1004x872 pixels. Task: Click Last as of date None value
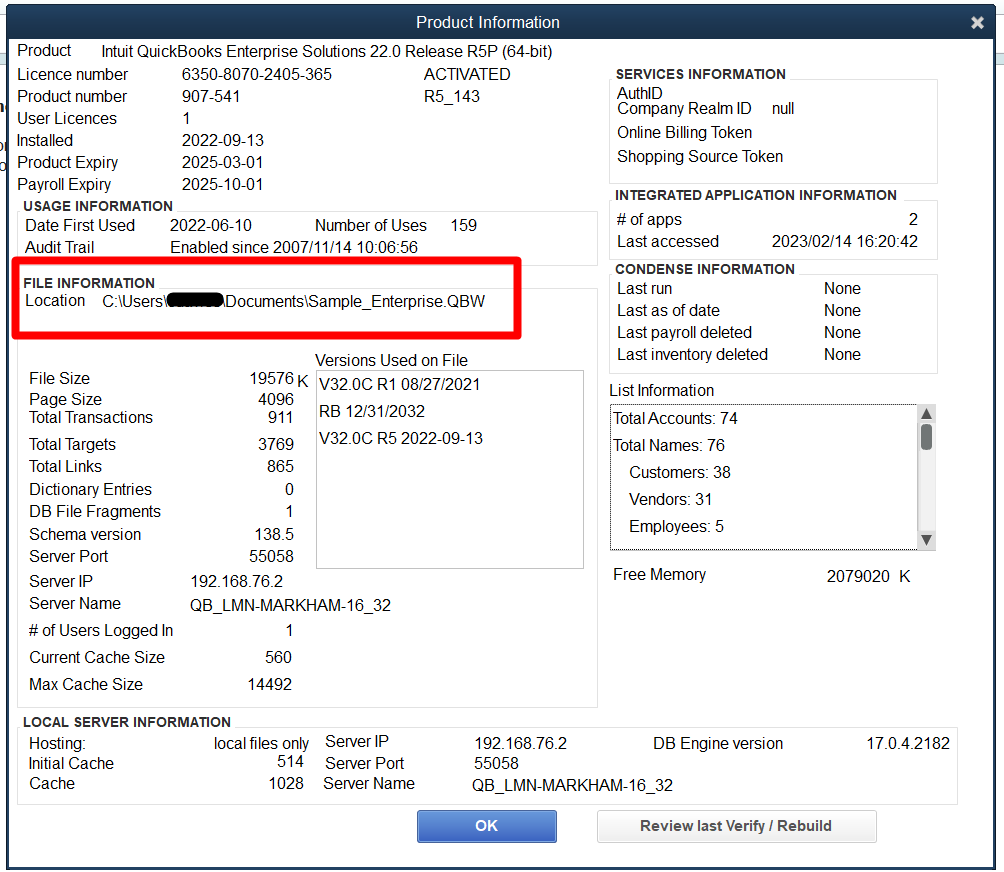click(842, 311)
